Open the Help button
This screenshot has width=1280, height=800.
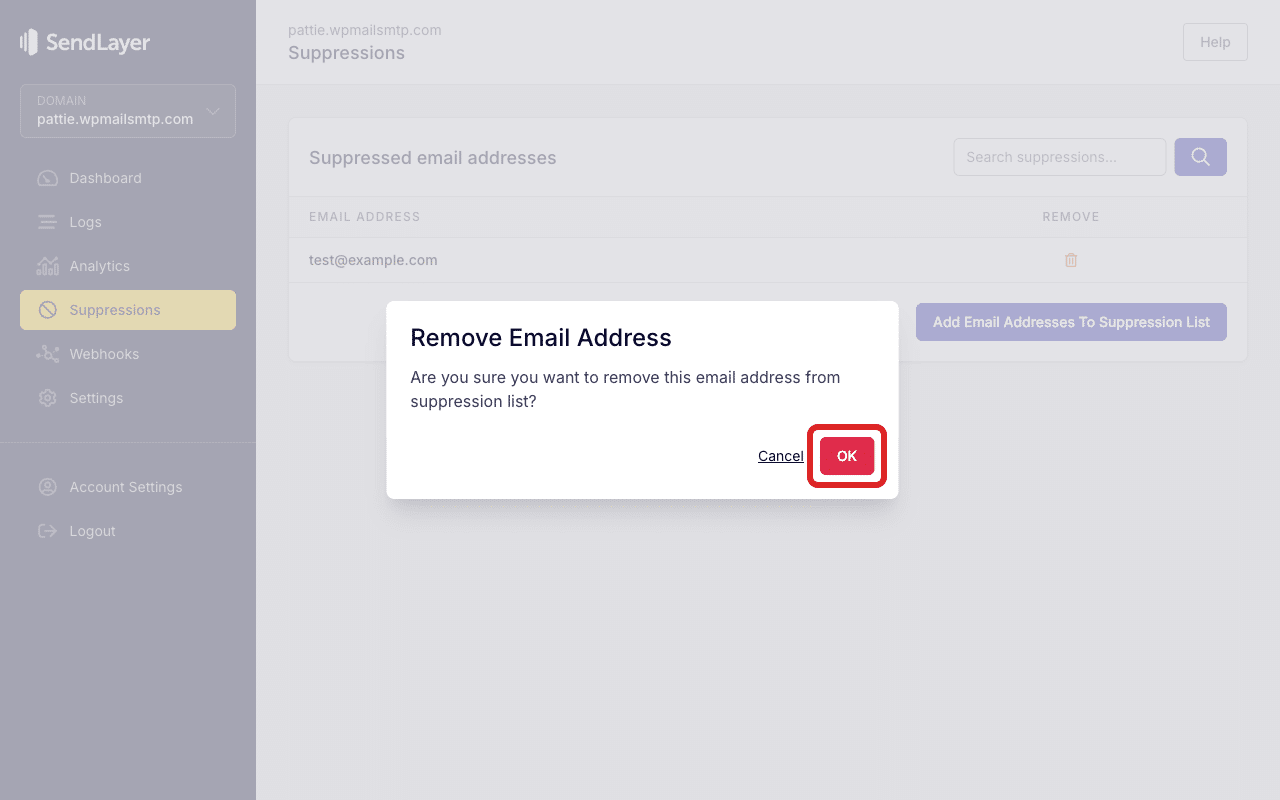coord(1215,42)
